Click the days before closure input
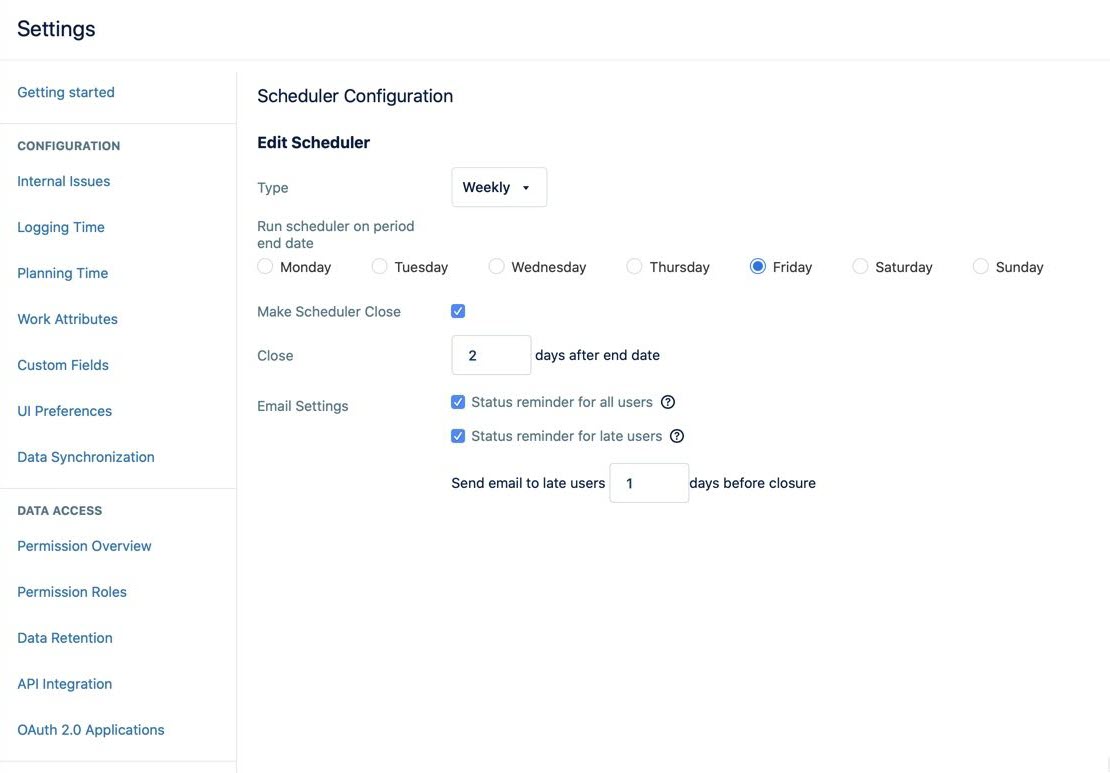Image resolution: width=1110 pixels, height=773 pixels. (x=649, y=482)
